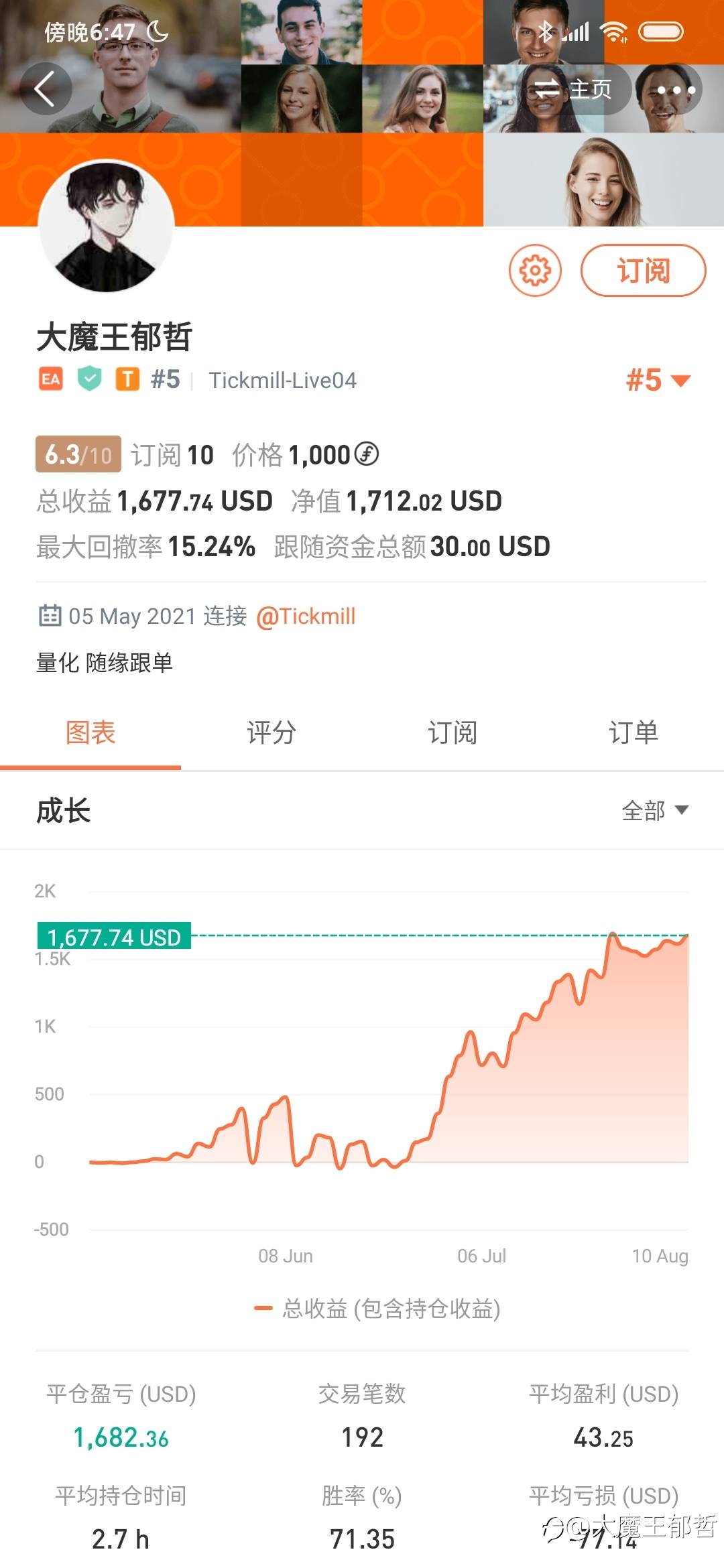The height and width of the screenshot is (1568, 724).
Task: Tap the 1,677.74 USD chart value label
Action: coord(115,936)
